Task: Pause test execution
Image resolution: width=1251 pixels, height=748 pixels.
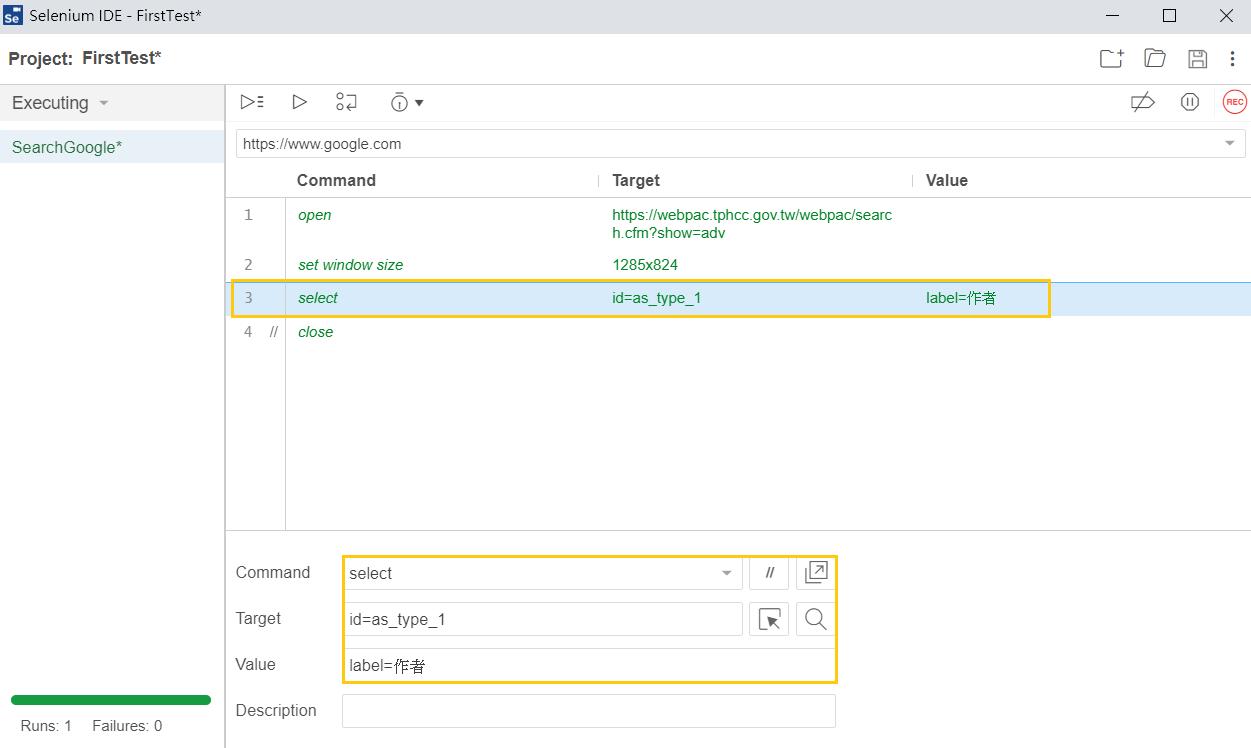Action: click(1190, 102)
